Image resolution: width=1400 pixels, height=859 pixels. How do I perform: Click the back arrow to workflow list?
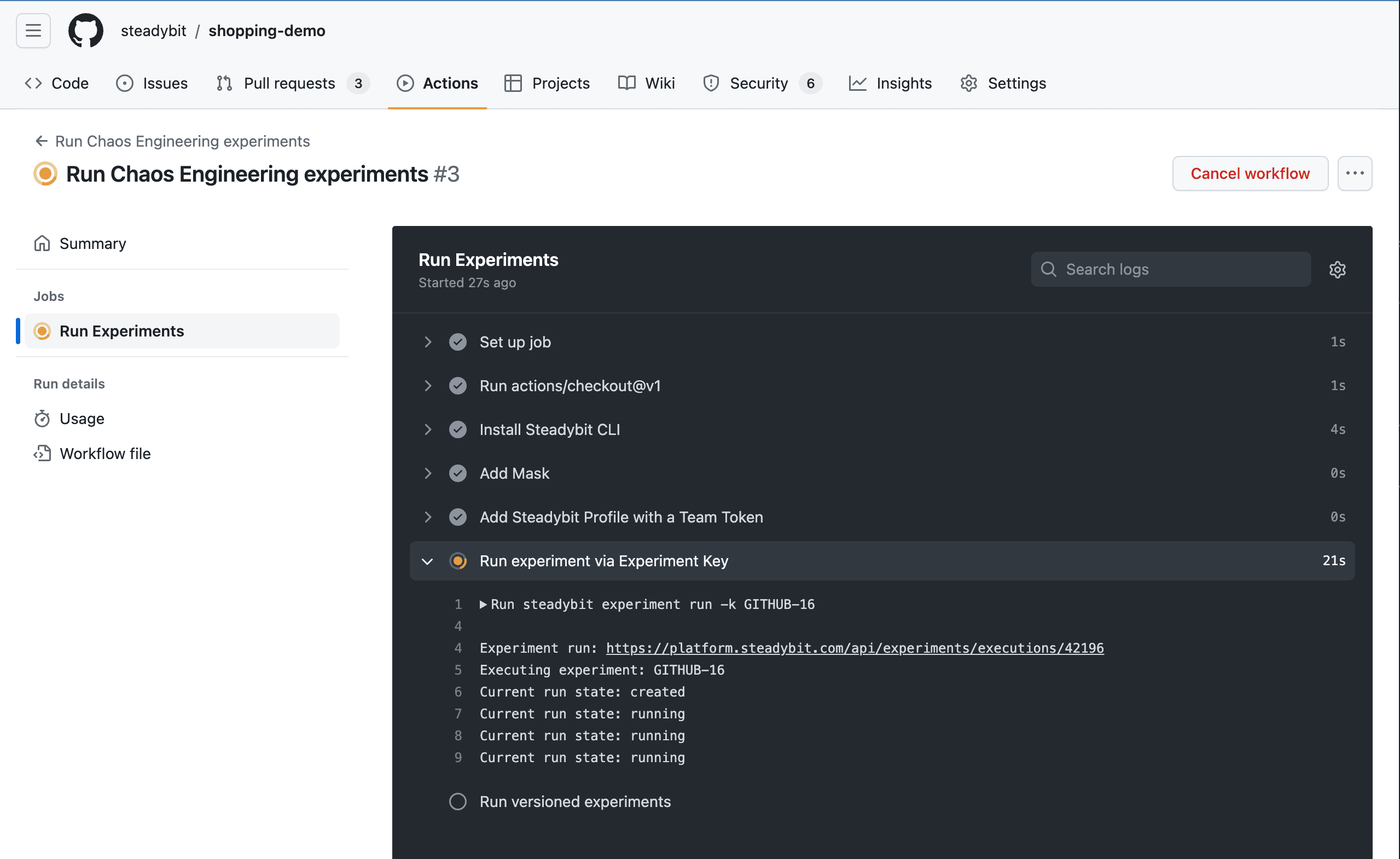coord(42,141)
